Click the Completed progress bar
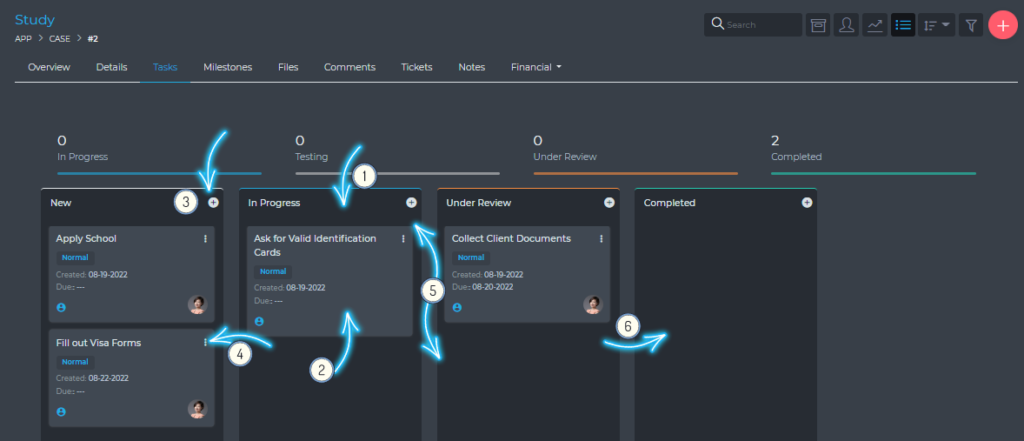 (873, 173)
